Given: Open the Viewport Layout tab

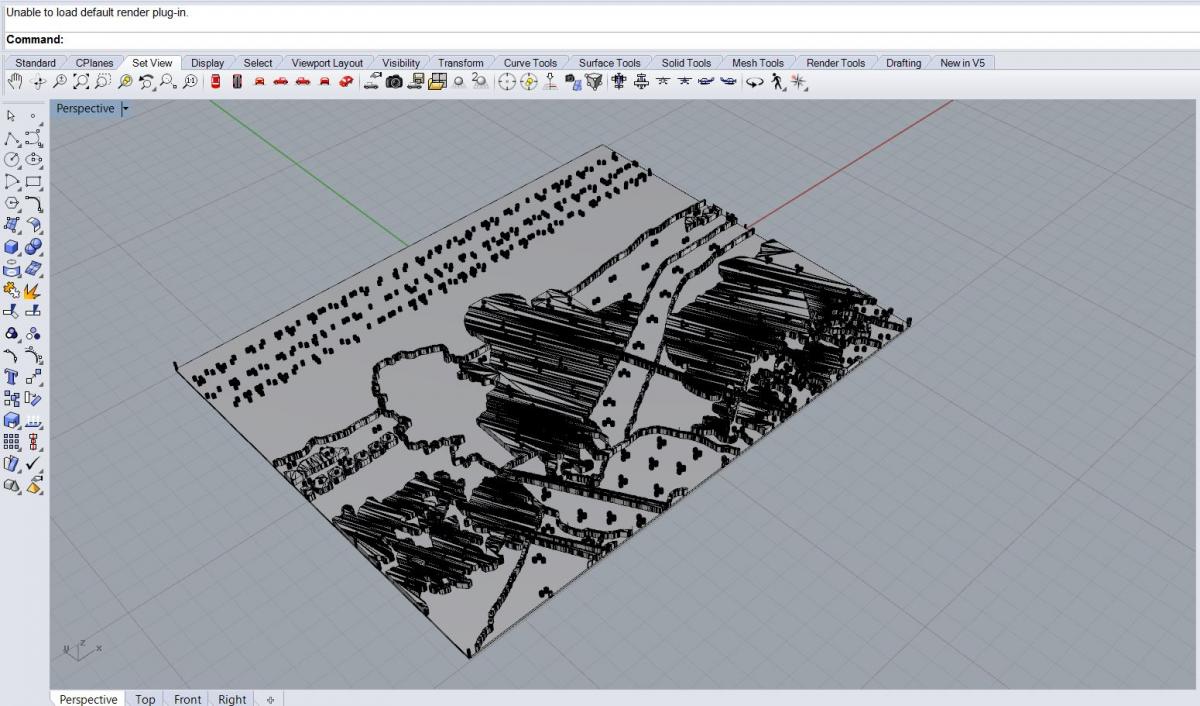Looking at the screenshot, I should [x=328, y=63].
